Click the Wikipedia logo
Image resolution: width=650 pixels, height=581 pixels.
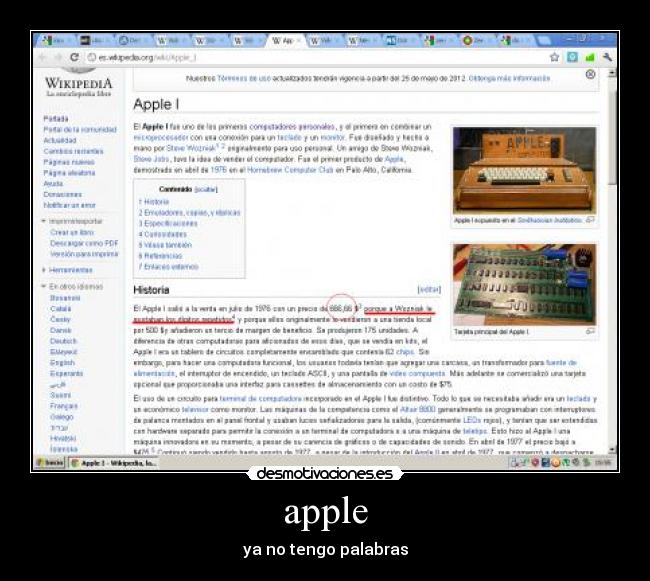pos(78,83)
